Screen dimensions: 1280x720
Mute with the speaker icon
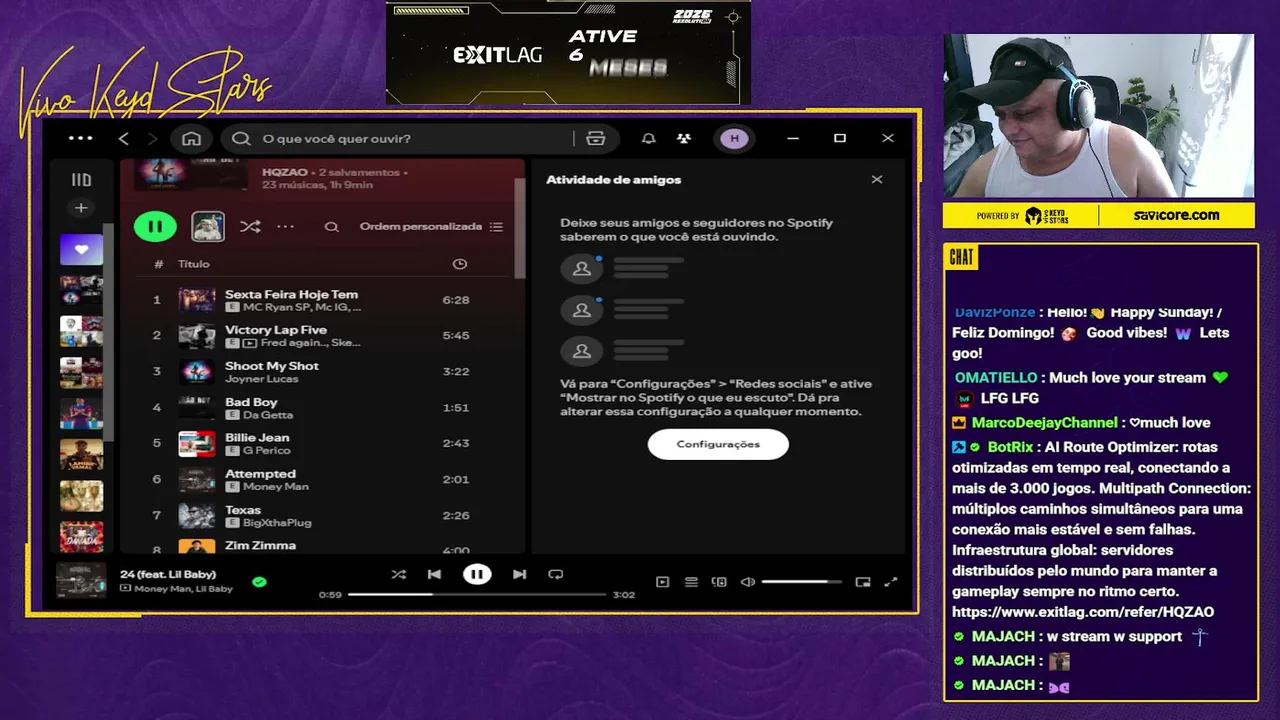point(747,582)
